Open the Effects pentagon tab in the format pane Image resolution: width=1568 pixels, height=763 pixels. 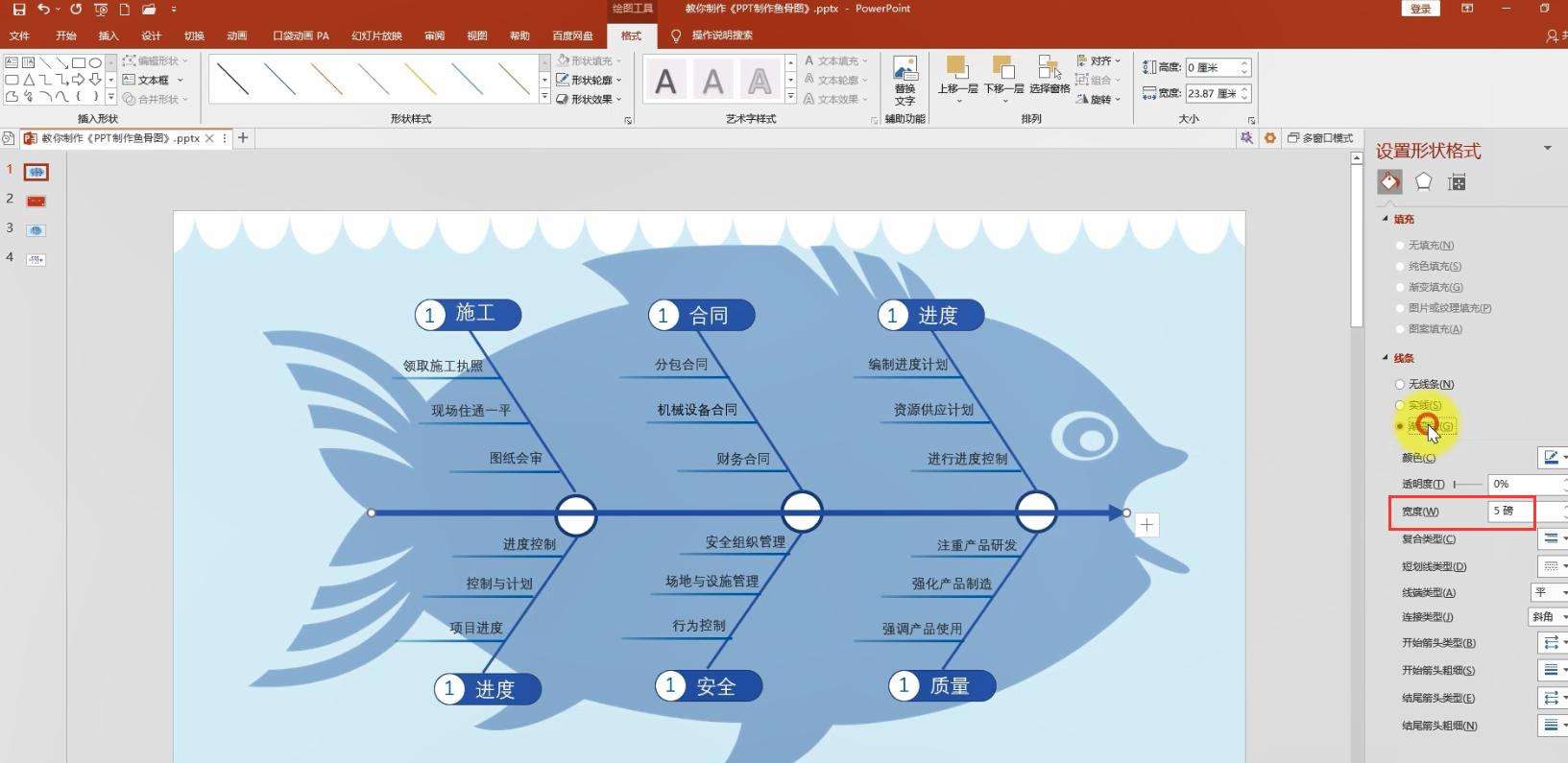[1423, 182]
